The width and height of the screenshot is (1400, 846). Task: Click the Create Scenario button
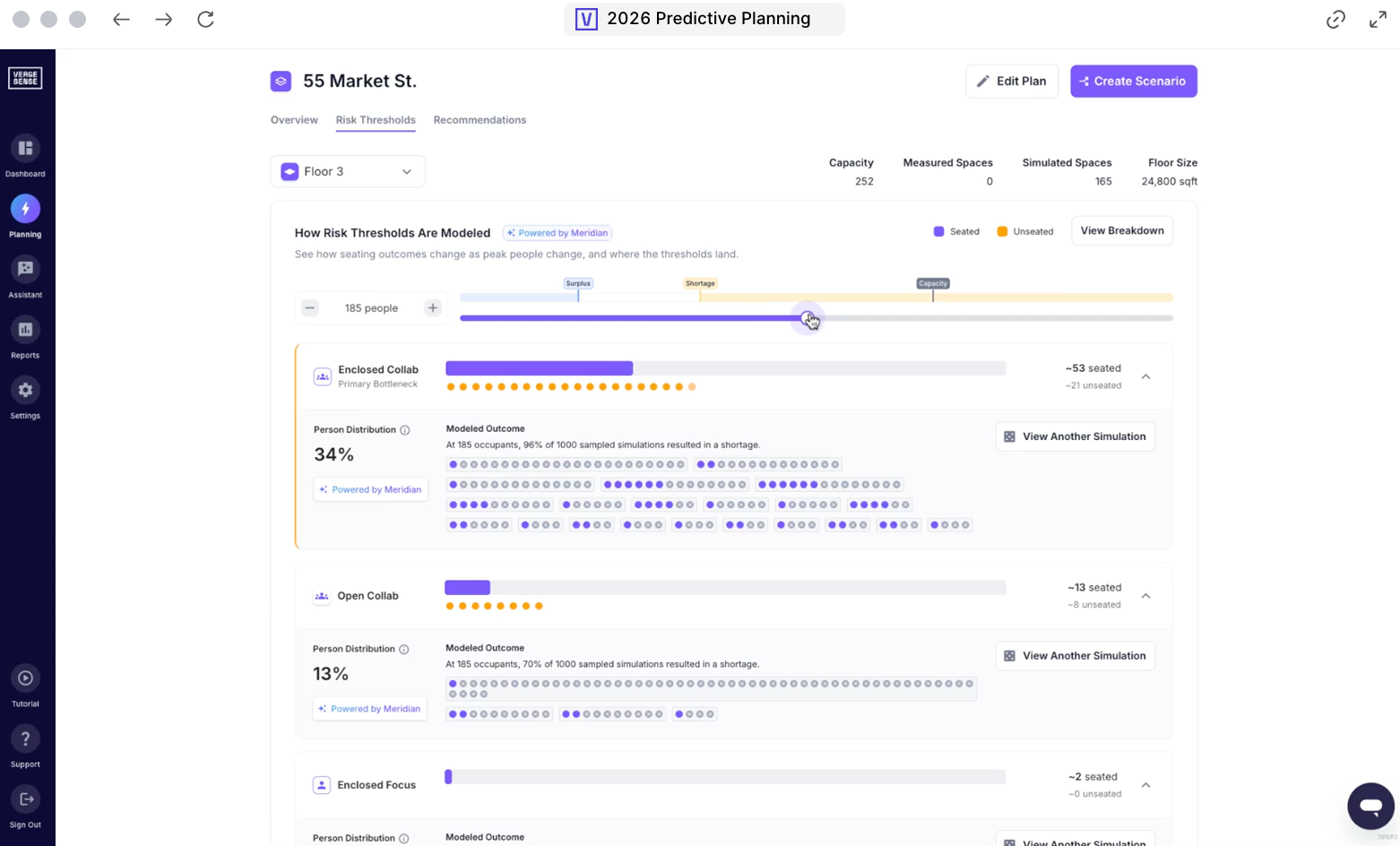click(1134, 81)
